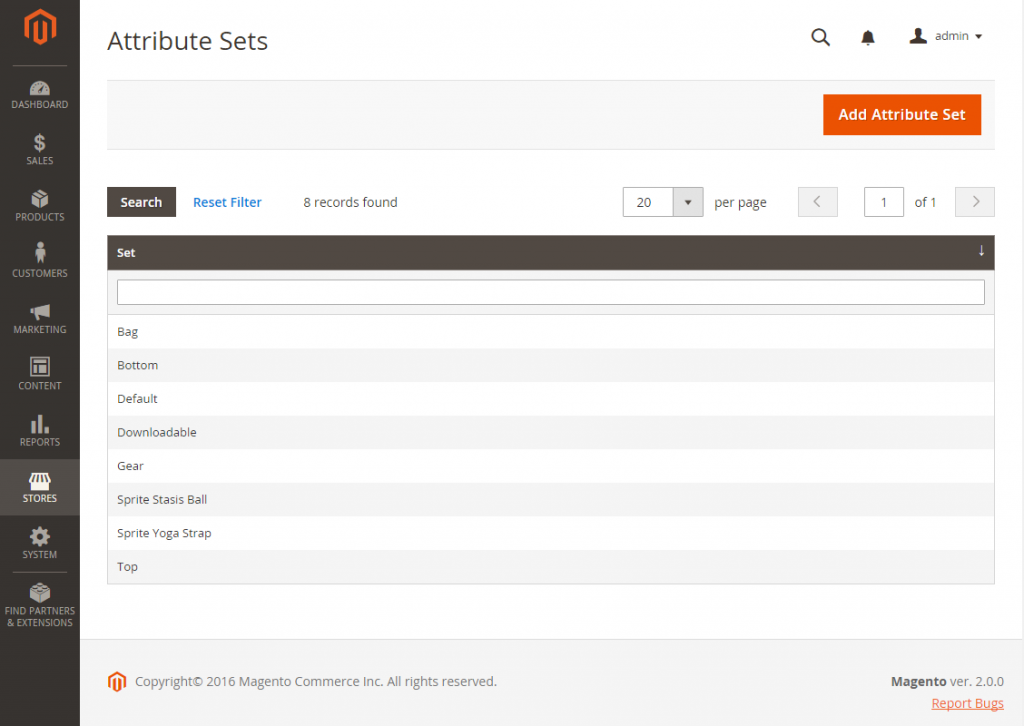The width and height of the screenshot is (1024, 726).
Task: Click the notifications bell icon
Action: (867, 37)
